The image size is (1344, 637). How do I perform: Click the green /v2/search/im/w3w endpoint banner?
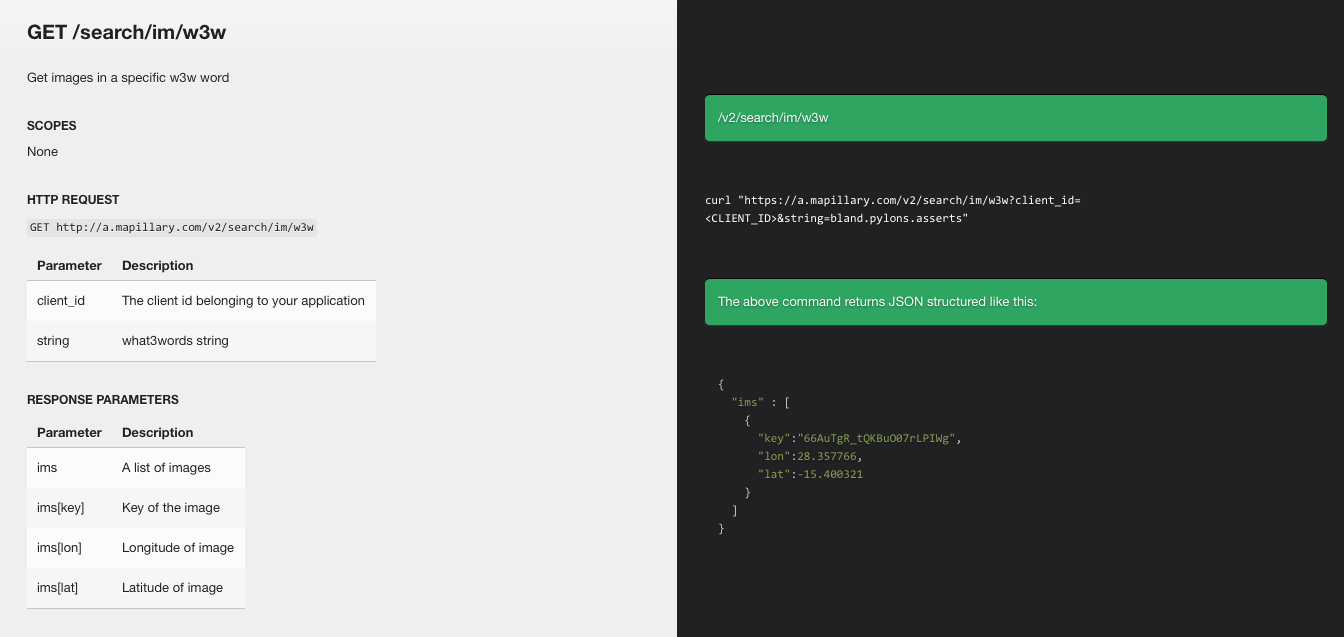(x=1015, y=118)
